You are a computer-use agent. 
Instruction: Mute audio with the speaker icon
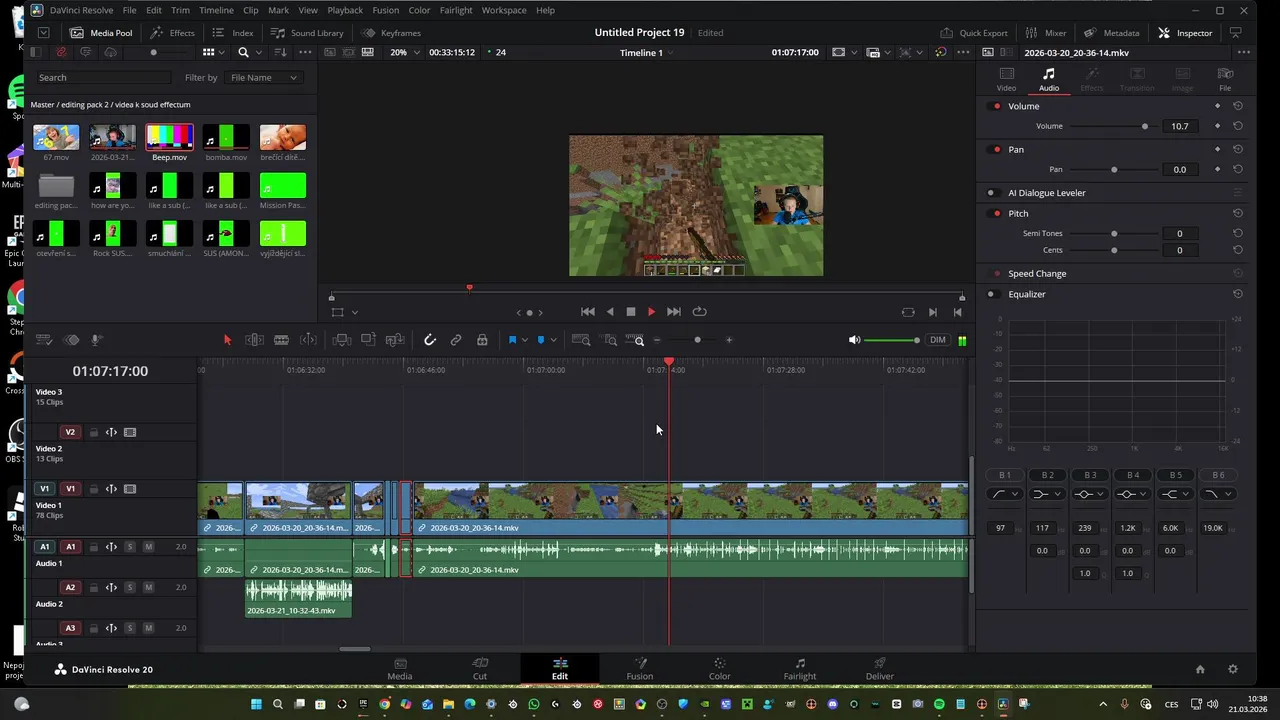[x=854, y=340]
